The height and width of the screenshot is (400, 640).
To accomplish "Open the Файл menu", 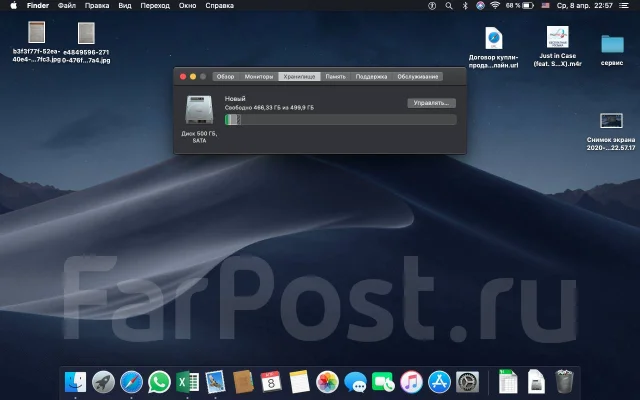I will (67, 6).
